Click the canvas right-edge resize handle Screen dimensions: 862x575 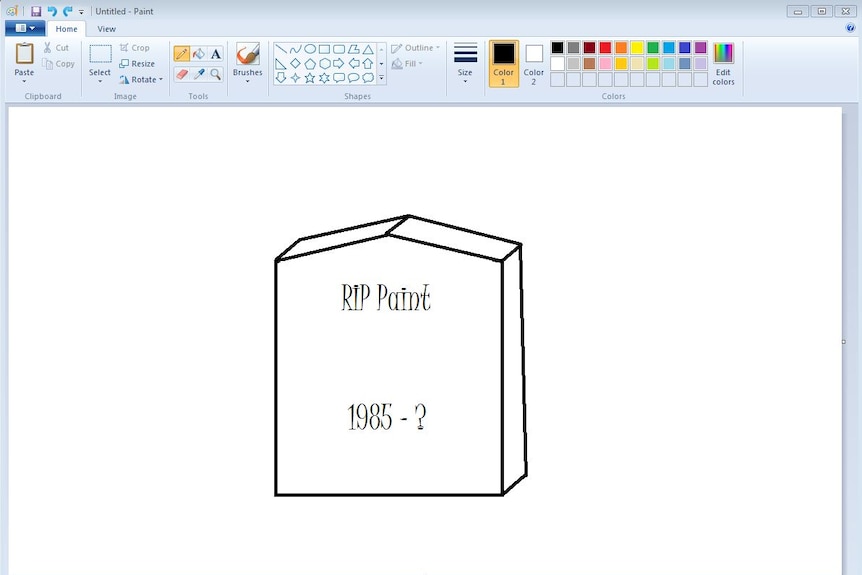[844, 342]
